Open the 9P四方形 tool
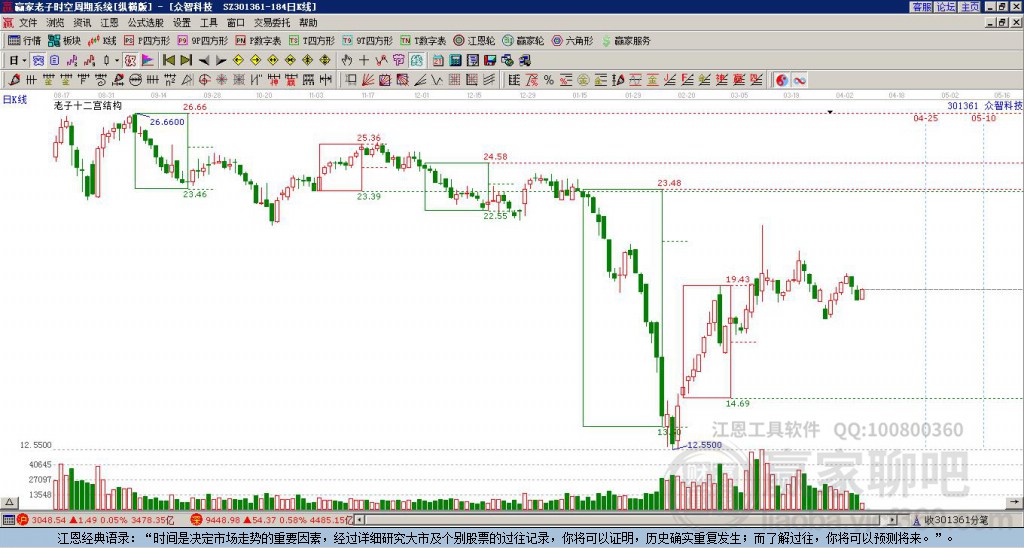This screenshot has width=1024, height=548. coord(202,40)
